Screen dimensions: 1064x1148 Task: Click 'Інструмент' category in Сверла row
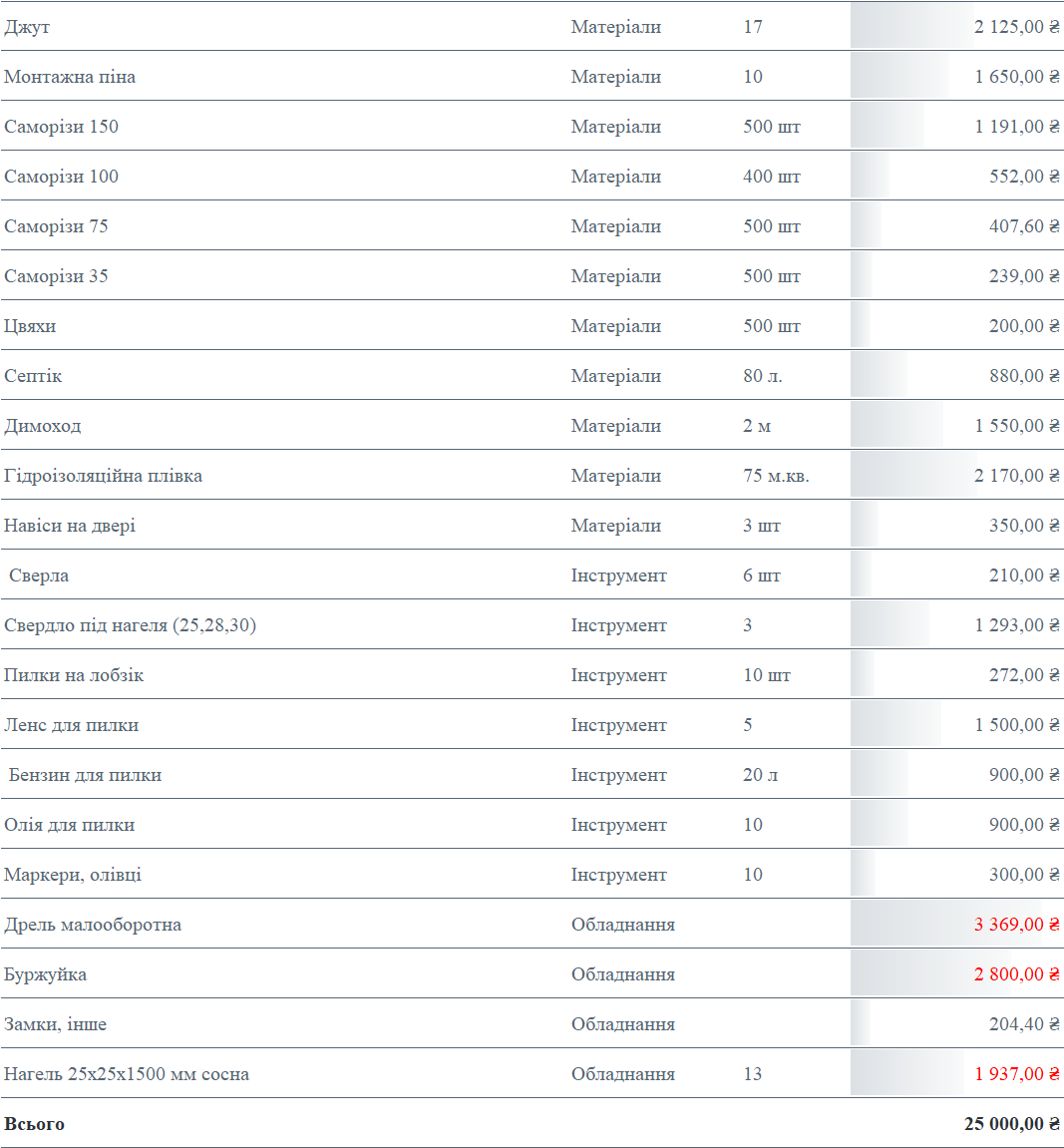618,575
